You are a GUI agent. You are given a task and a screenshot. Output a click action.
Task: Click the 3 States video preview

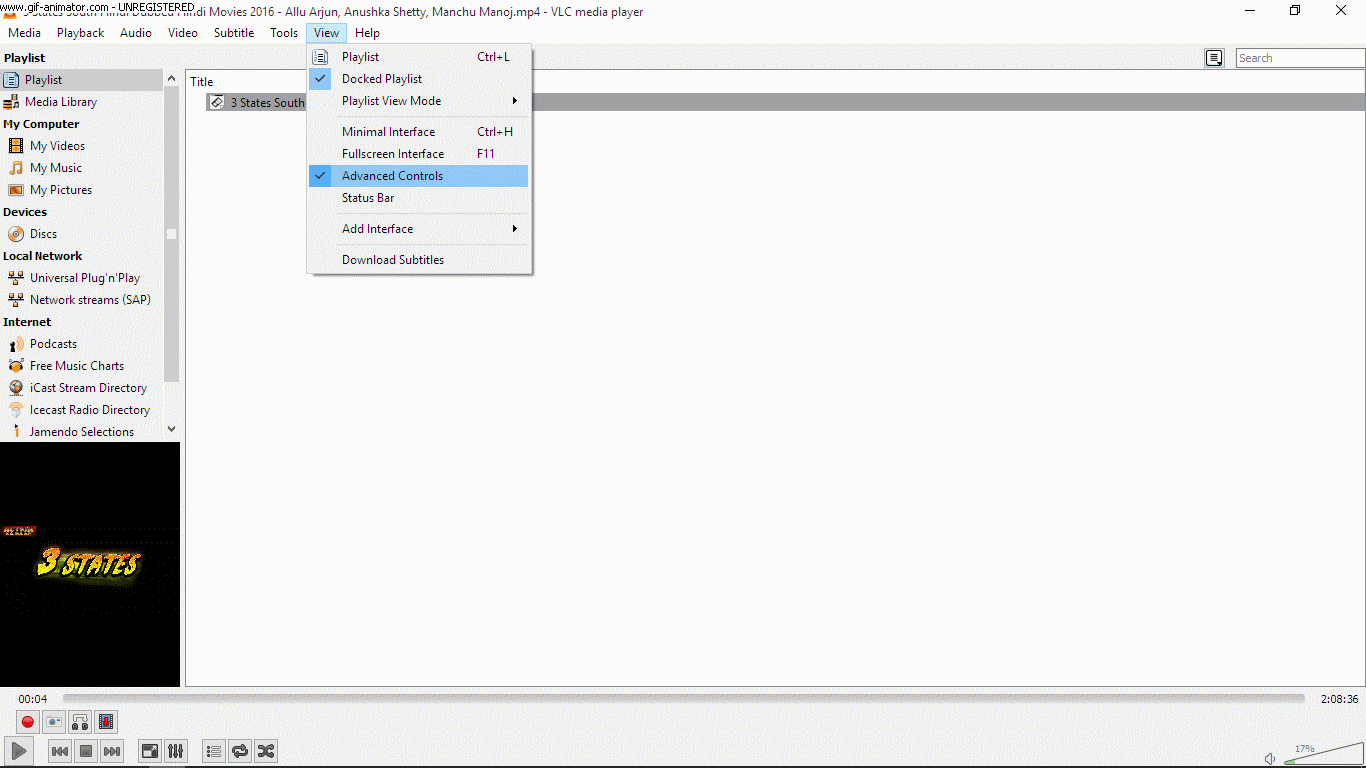[x=90, y=564]
